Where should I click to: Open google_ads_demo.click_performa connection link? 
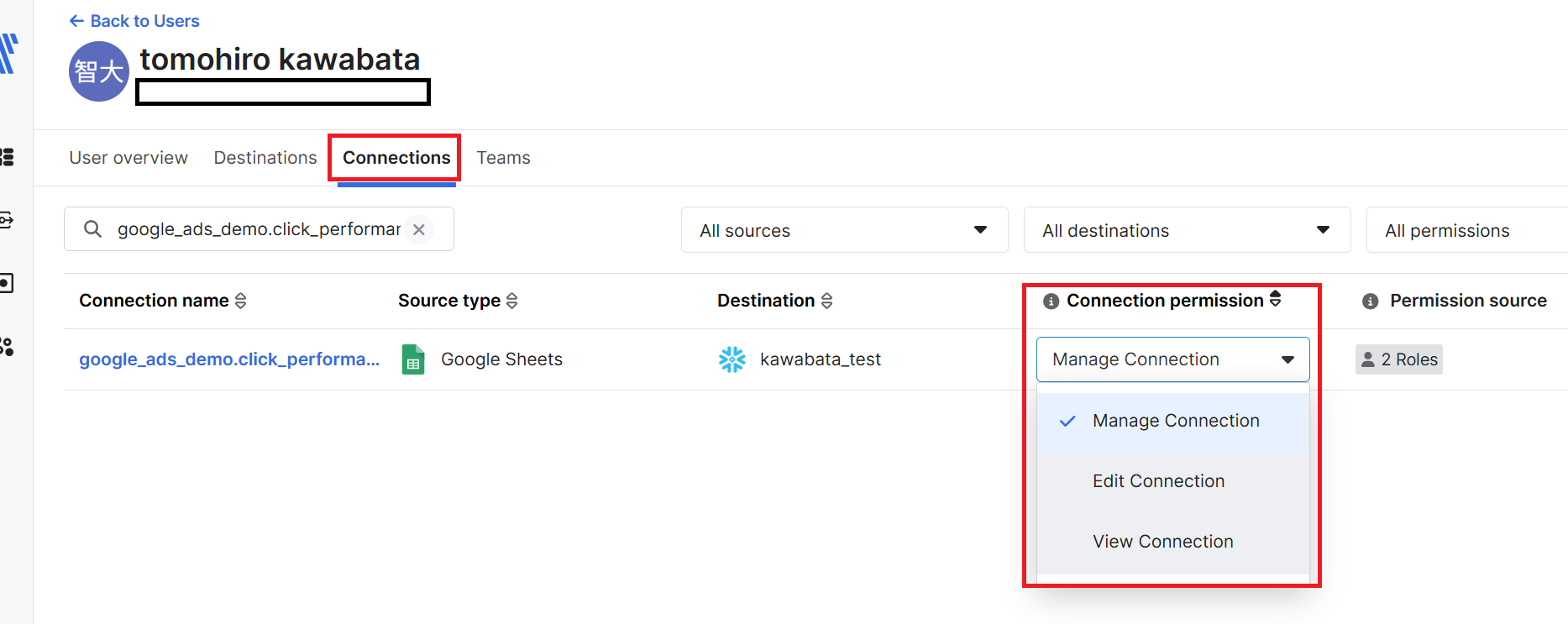(x=229, y=359)
